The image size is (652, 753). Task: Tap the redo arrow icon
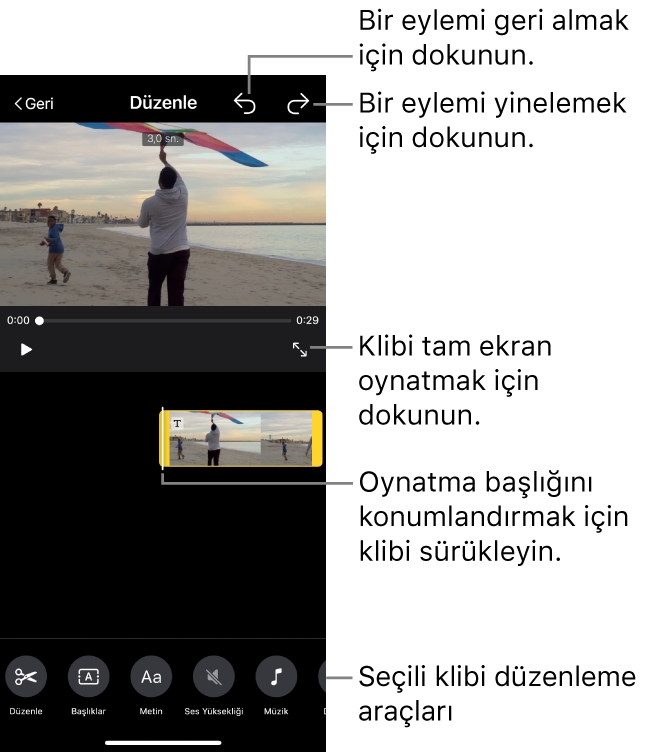pos(298,103)
